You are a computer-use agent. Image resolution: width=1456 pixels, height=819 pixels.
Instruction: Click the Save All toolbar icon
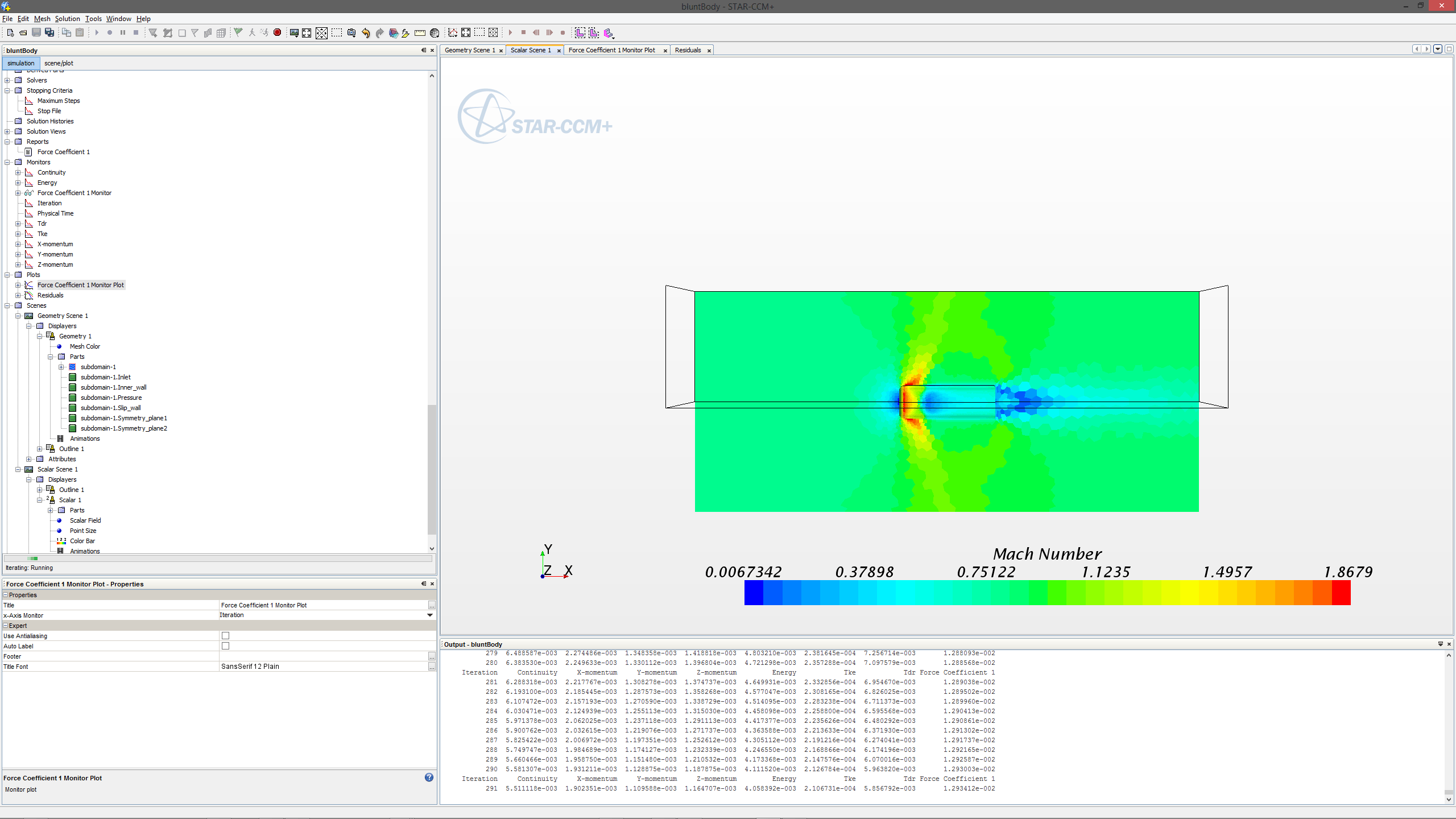click(49, 33)
